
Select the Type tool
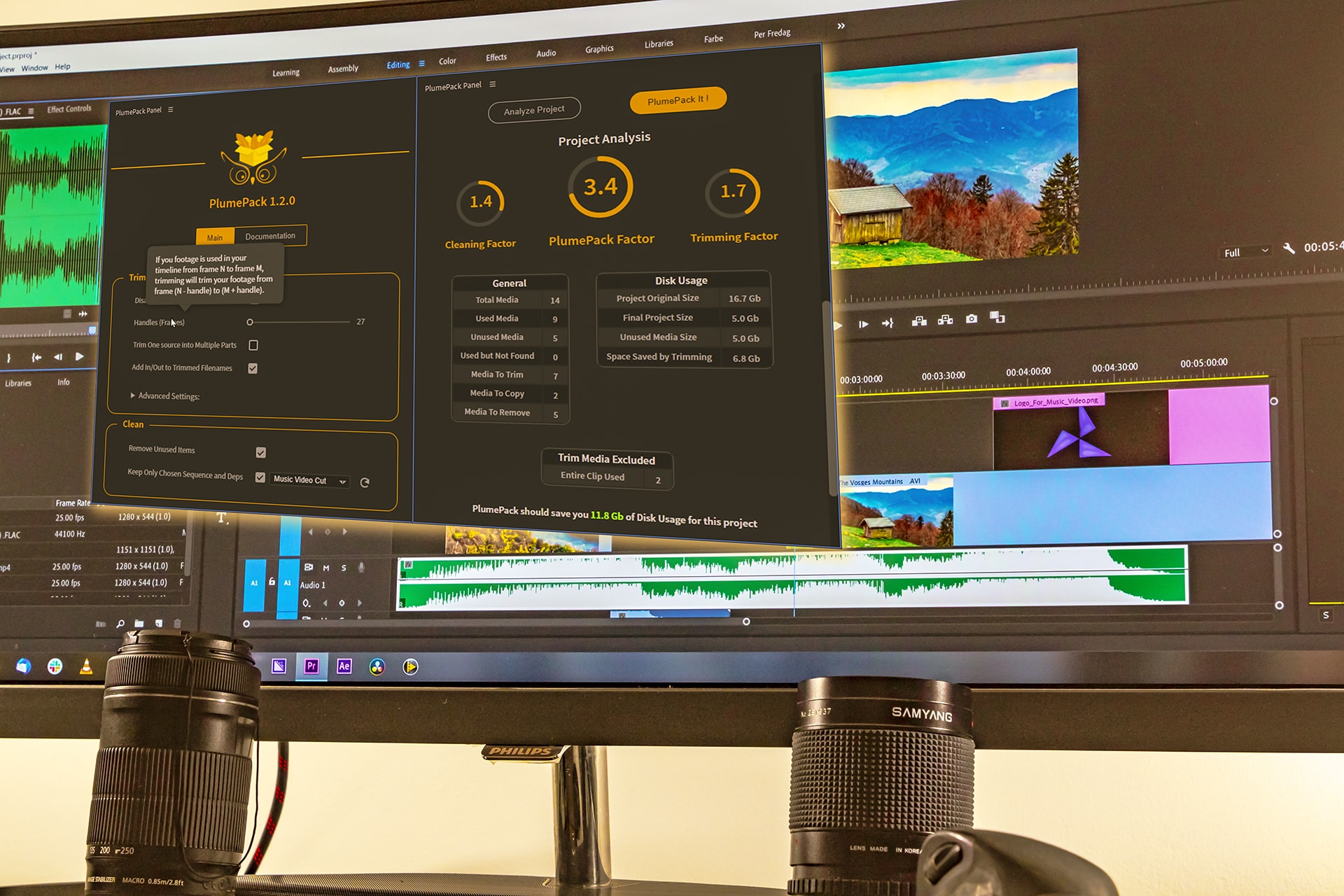[222, 518]
